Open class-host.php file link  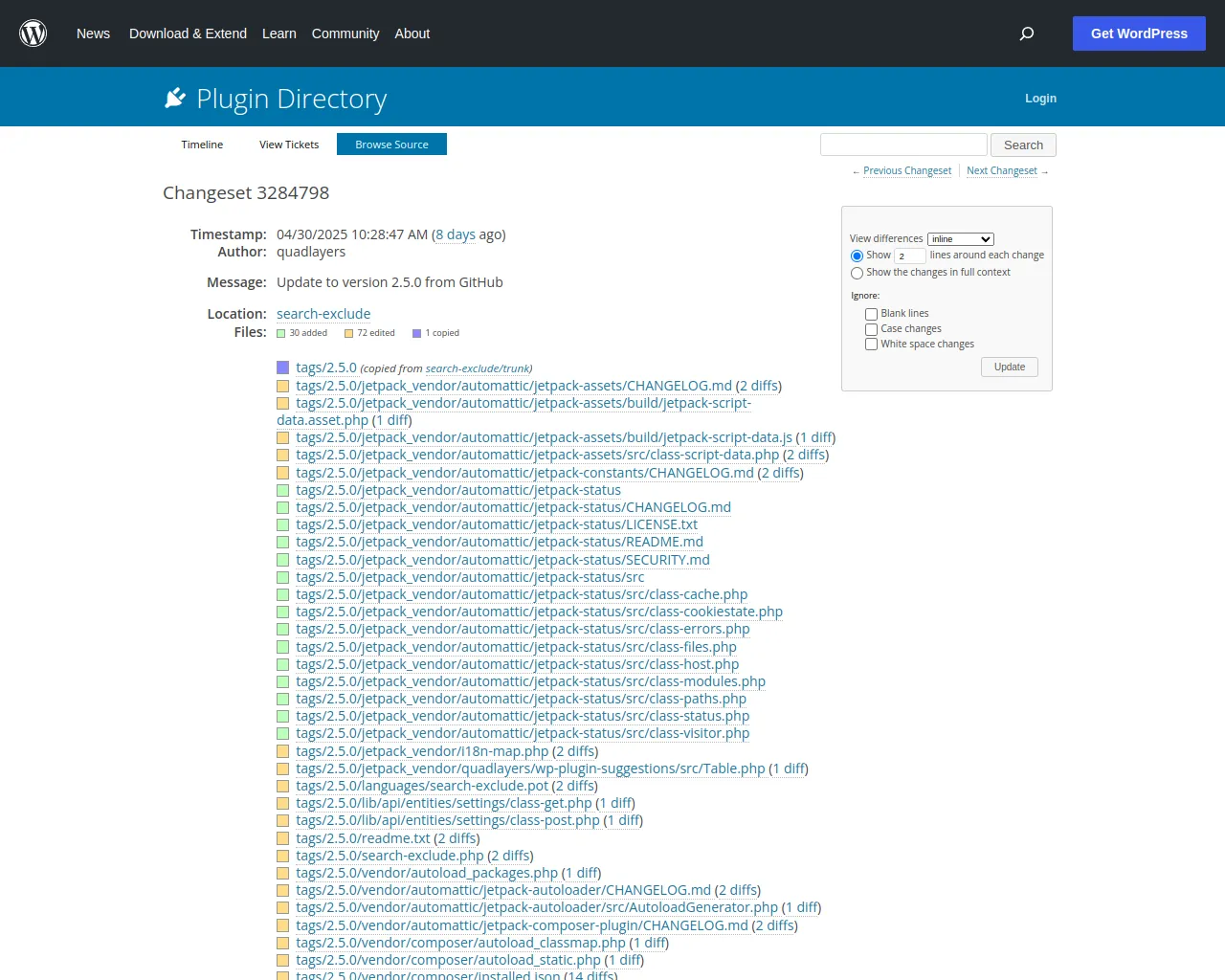517,664
